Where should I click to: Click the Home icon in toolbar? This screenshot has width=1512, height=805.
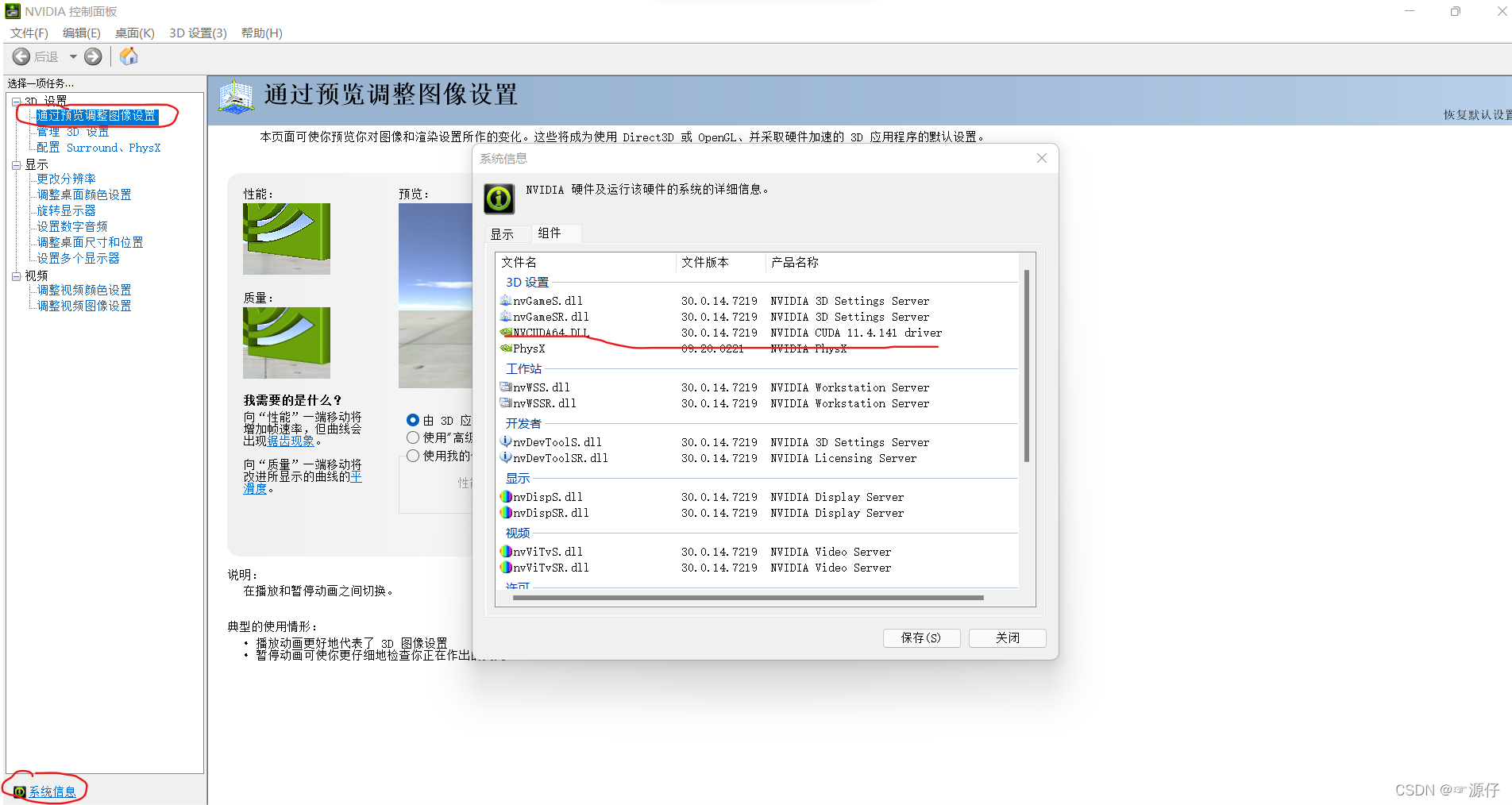coord(129,56)
